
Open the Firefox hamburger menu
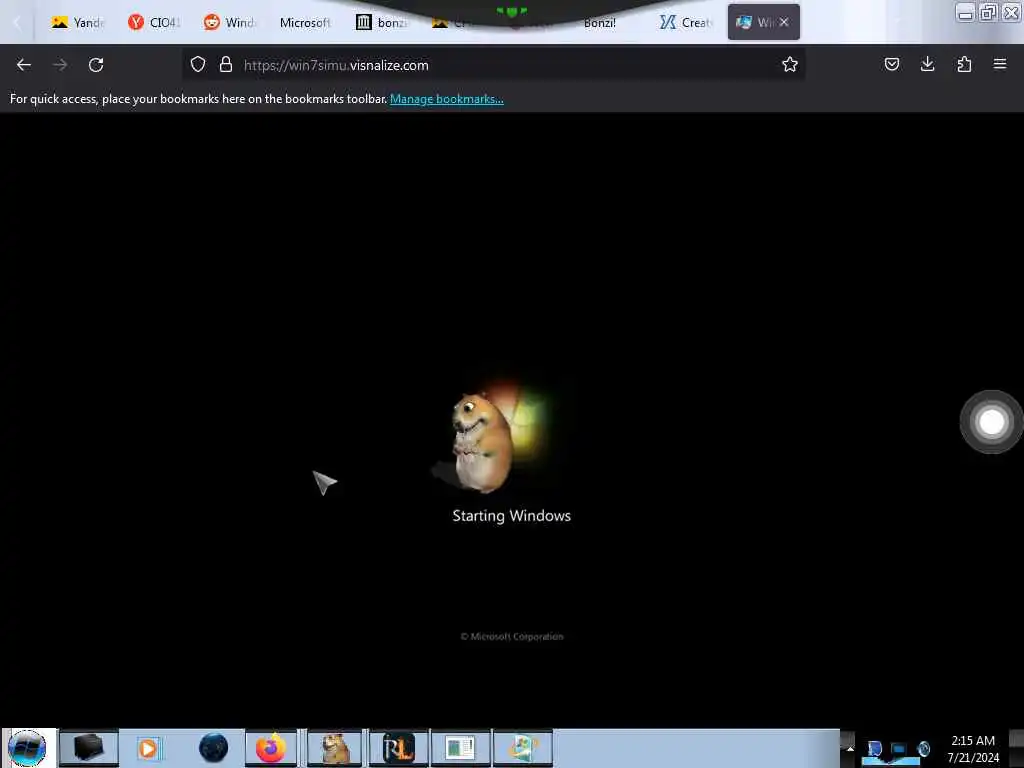point(999,65)
